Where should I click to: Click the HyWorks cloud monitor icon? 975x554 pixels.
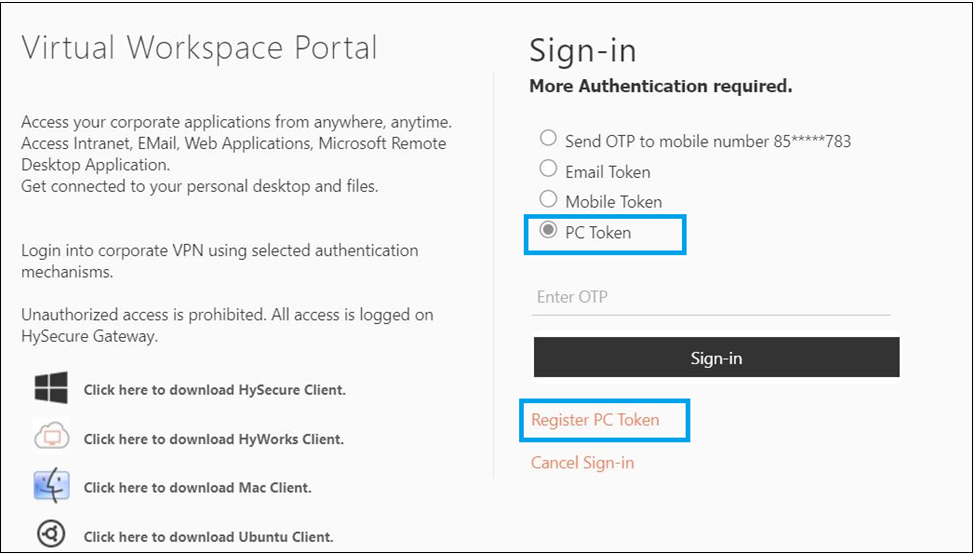51,438
